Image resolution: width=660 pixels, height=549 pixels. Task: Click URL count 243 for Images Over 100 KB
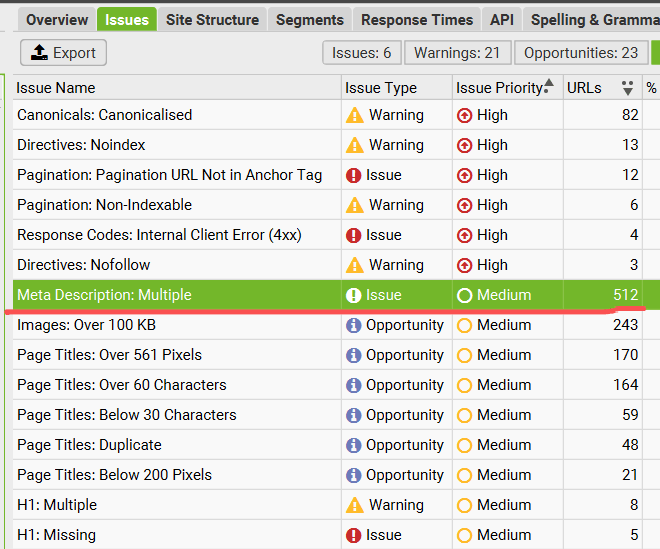(x=625, y=325)
